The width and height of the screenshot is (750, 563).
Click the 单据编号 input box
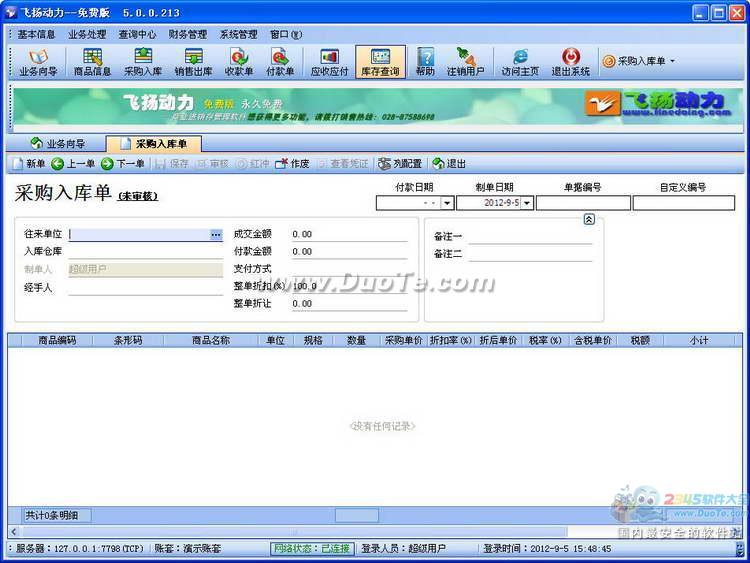coord(583,203)
